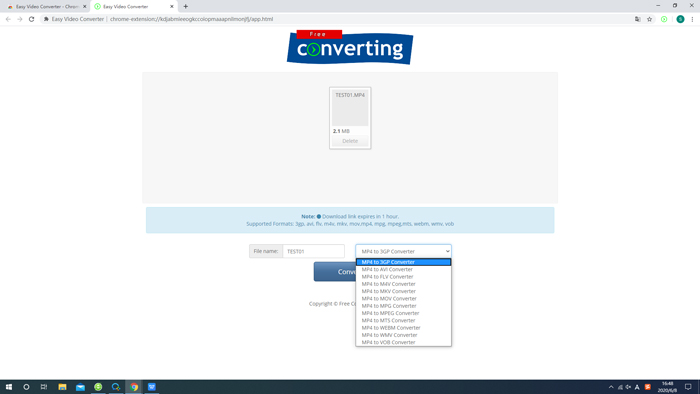This screenshot has height=394, width=700.
Task: Switch to Chrome in the taskbar
Action: tap(134, 387)
